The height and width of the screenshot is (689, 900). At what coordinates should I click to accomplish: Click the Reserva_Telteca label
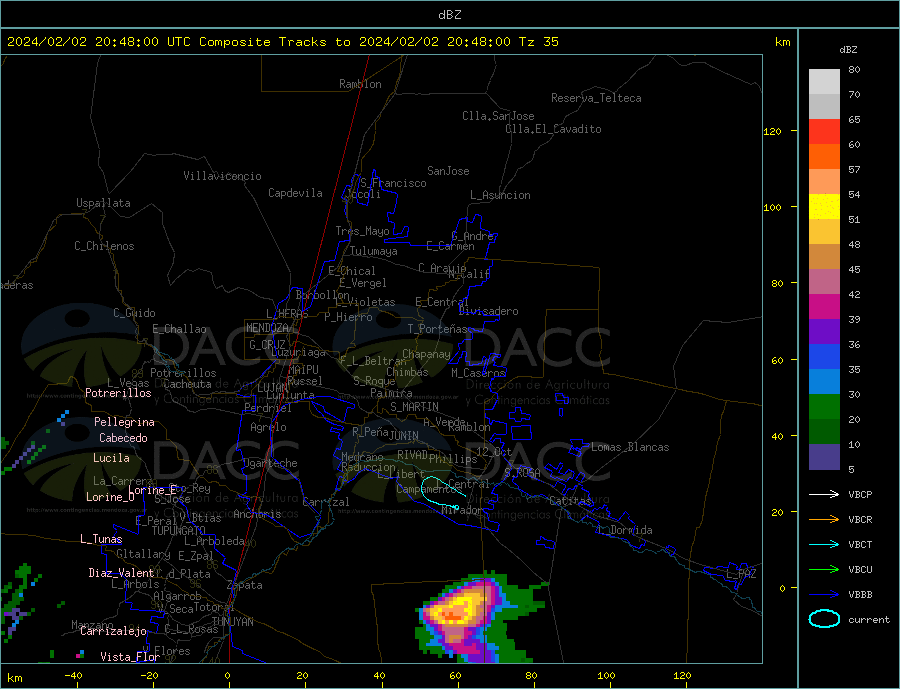[x=596, y=98]
